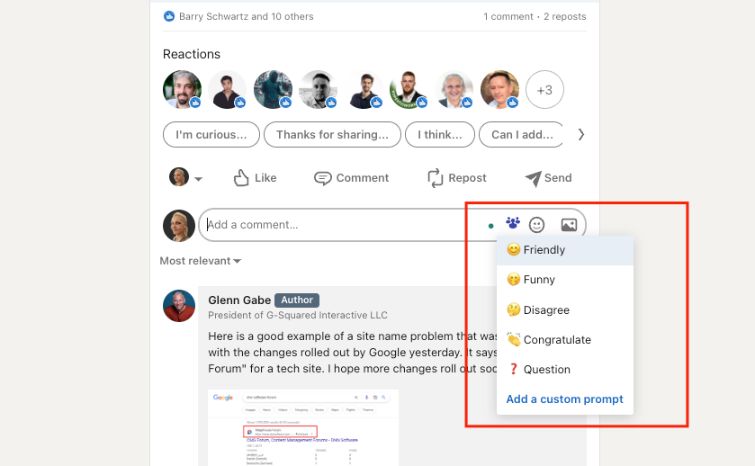Screen dimensions: 755x466
Task: Select the Funny tone option
Action: tap(539, 280)
